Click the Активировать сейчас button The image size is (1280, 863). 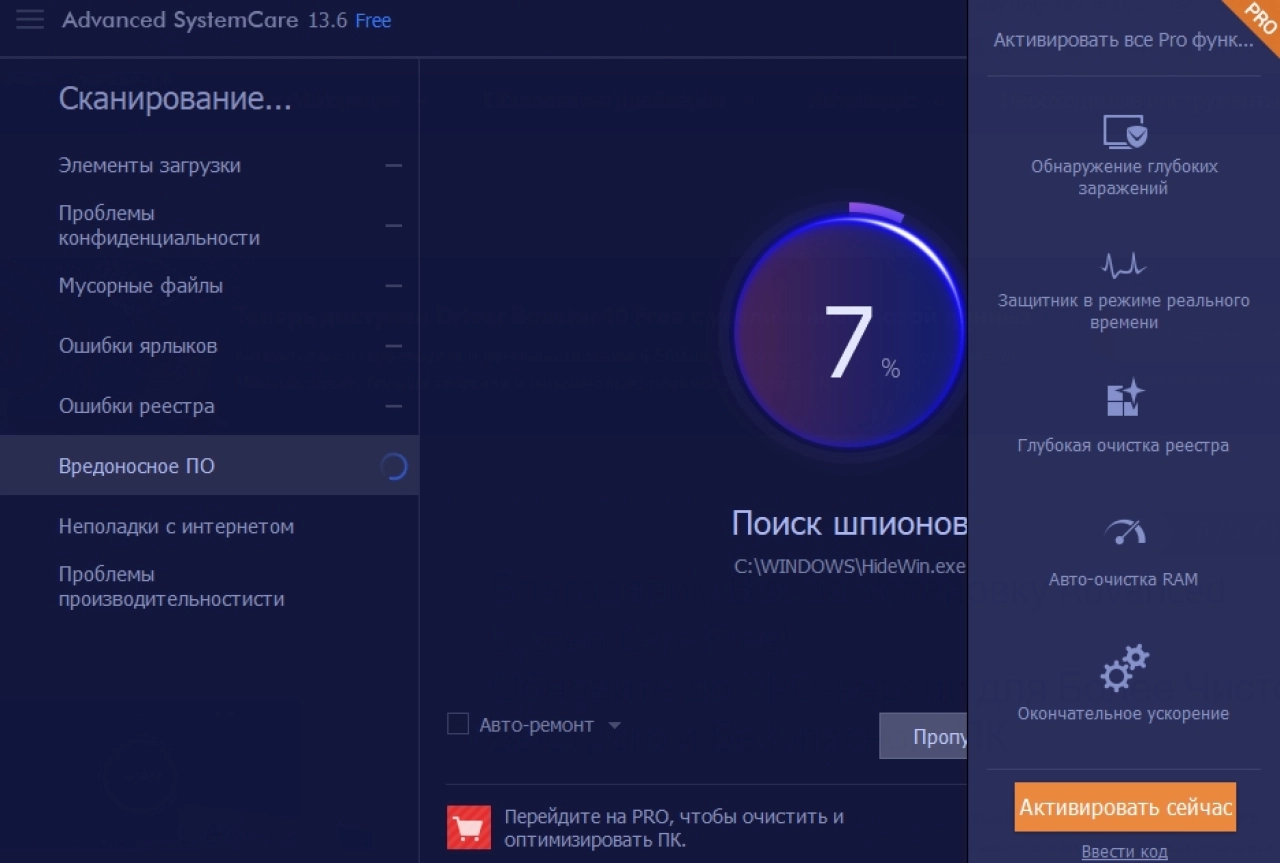click(1125, 807)
